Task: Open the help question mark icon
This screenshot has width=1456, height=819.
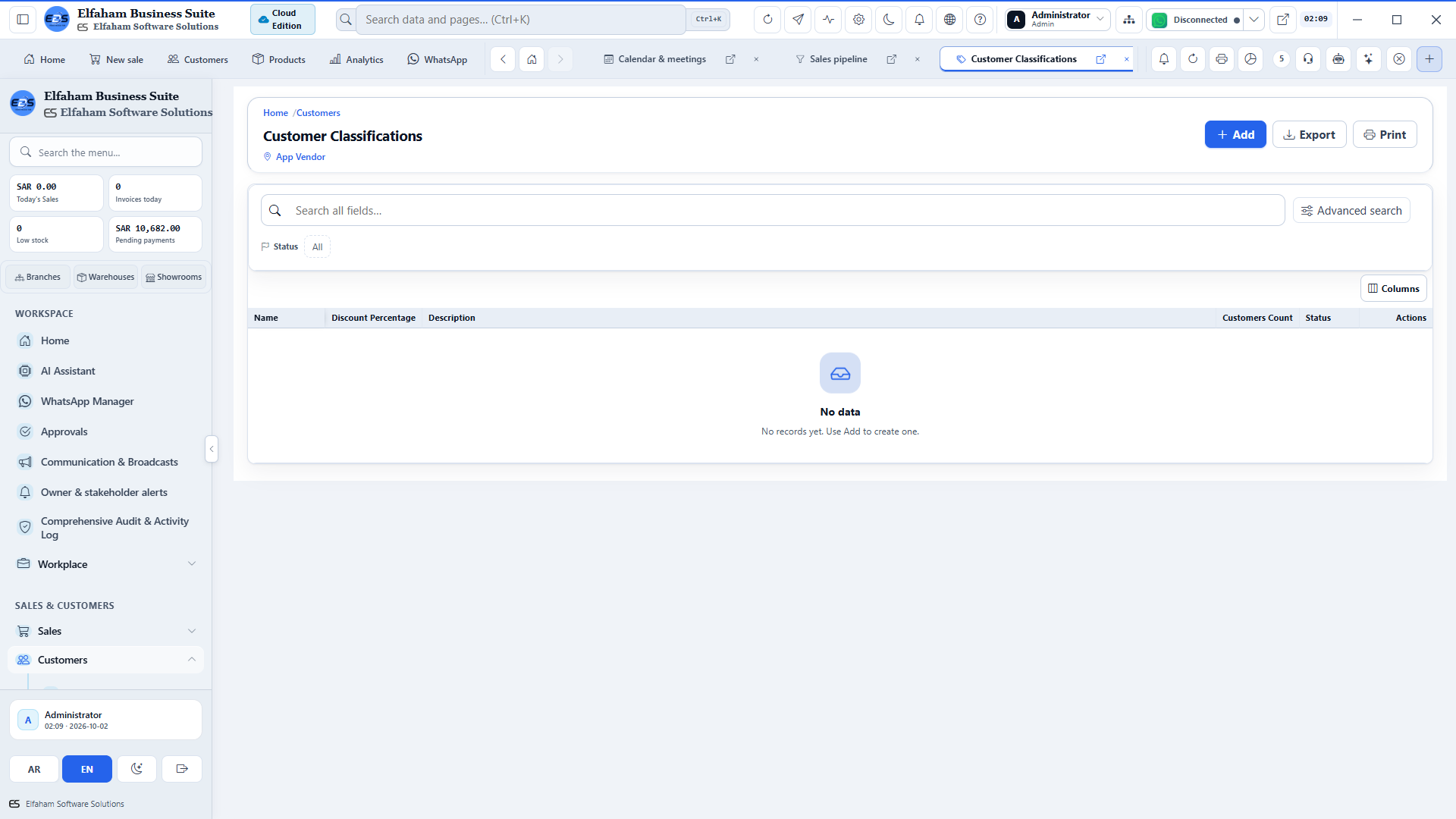Action: pos(980,20)
